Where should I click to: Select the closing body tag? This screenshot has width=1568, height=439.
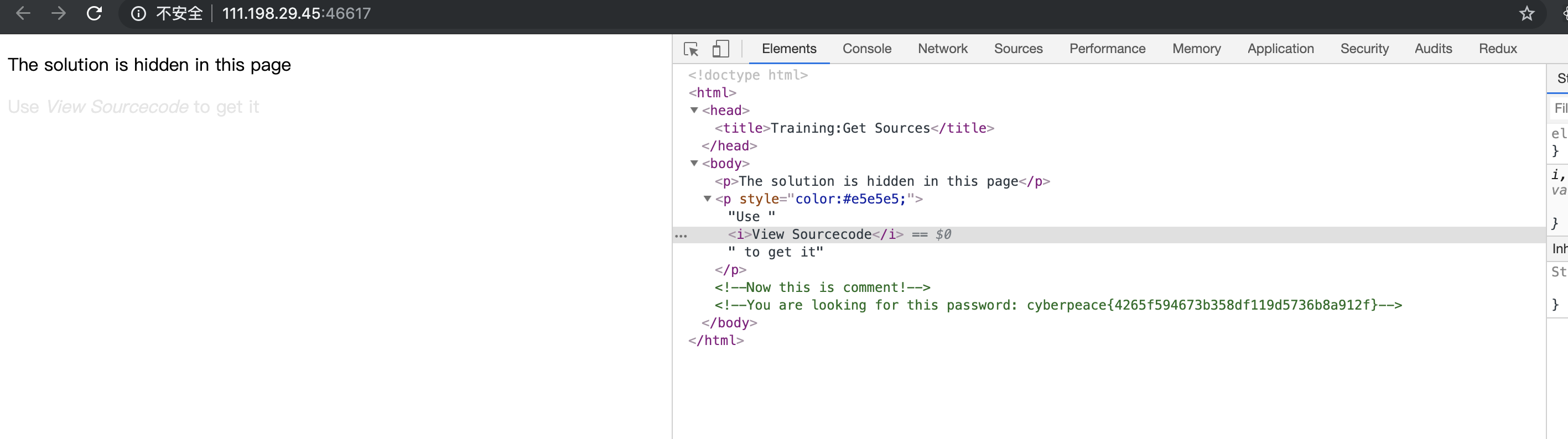[x=729, y=322]
